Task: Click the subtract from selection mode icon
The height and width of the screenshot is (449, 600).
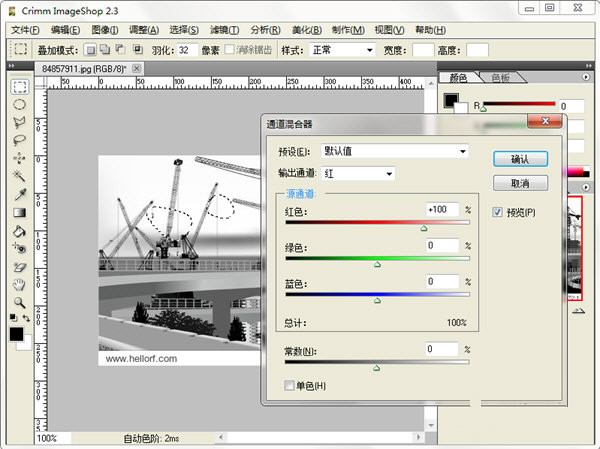Action: [121, 49]
